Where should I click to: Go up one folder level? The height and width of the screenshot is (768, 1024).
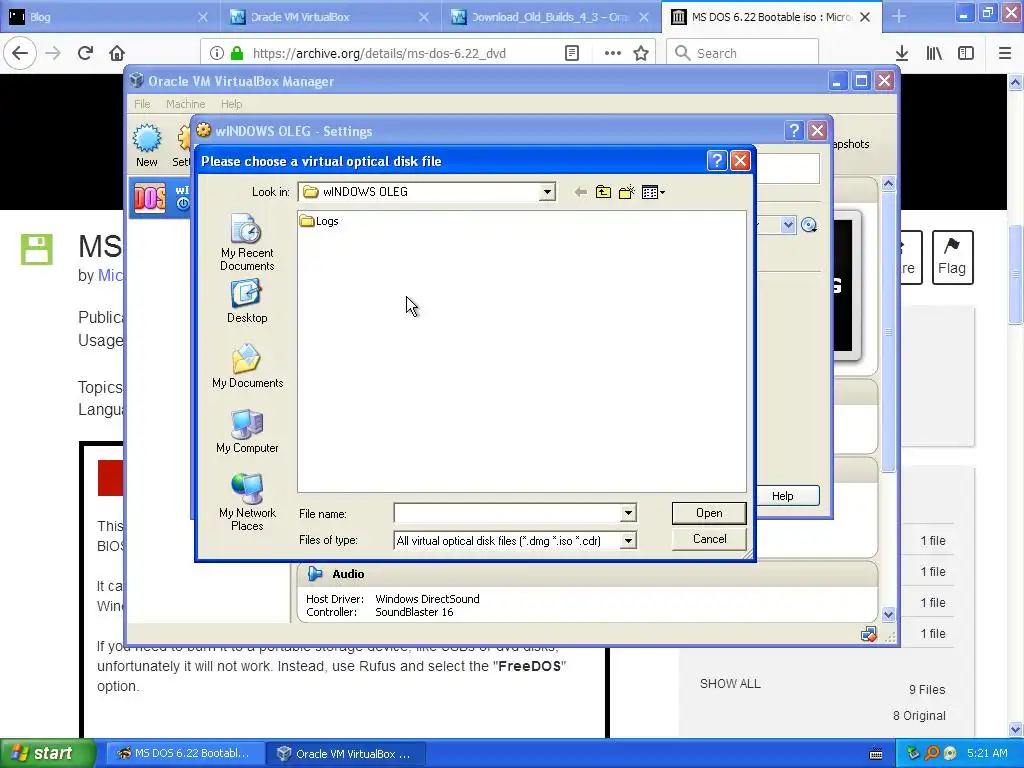[x=603, y=192]
